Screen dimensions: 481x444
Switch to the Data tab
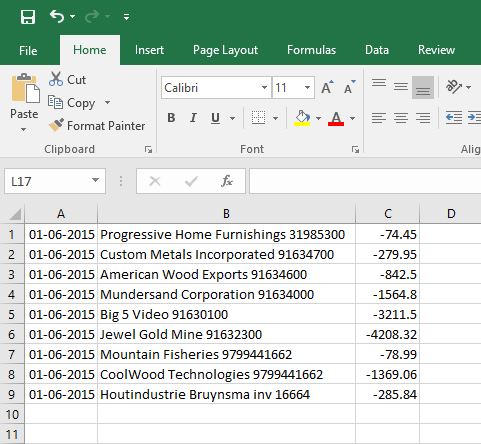pos(377,50)
